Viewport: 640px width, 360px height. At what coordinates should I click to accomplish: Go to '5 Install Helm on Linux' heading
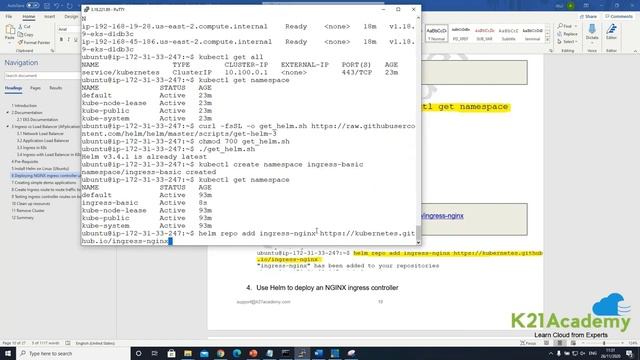(x=40, y=169)
